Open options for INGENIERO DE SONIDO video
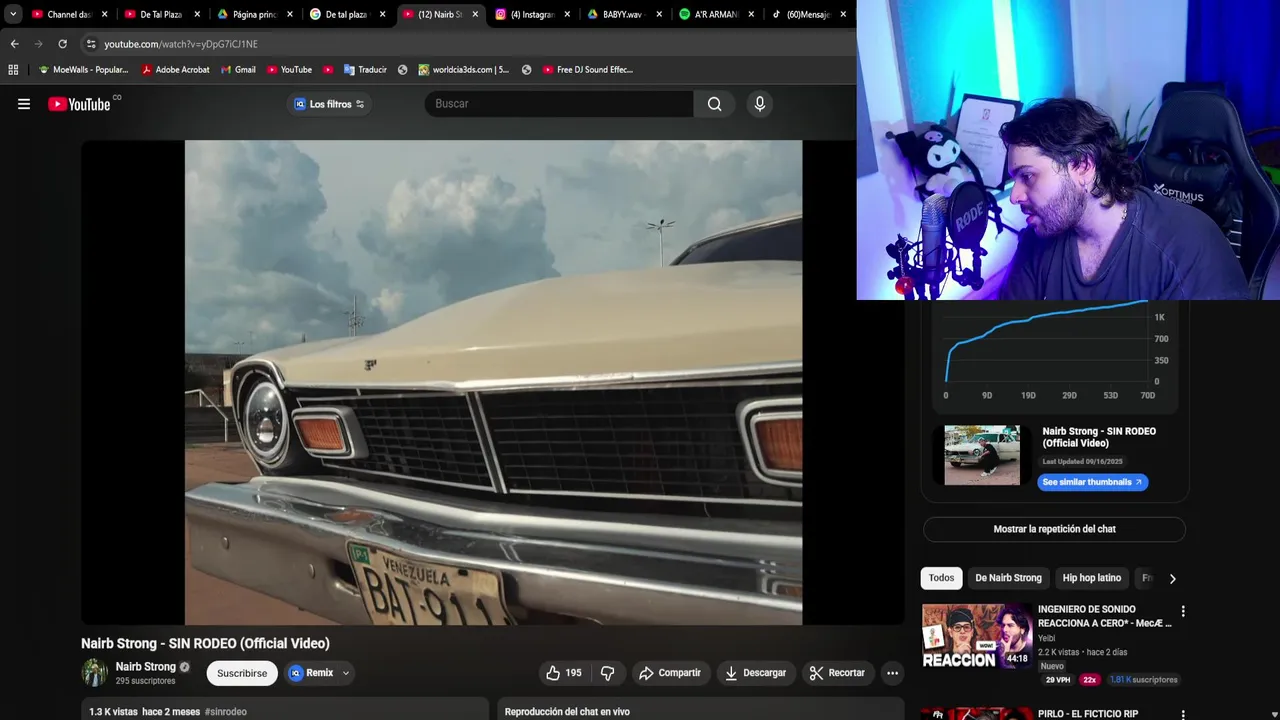 pyautogui.click(x=1183, y=611)
